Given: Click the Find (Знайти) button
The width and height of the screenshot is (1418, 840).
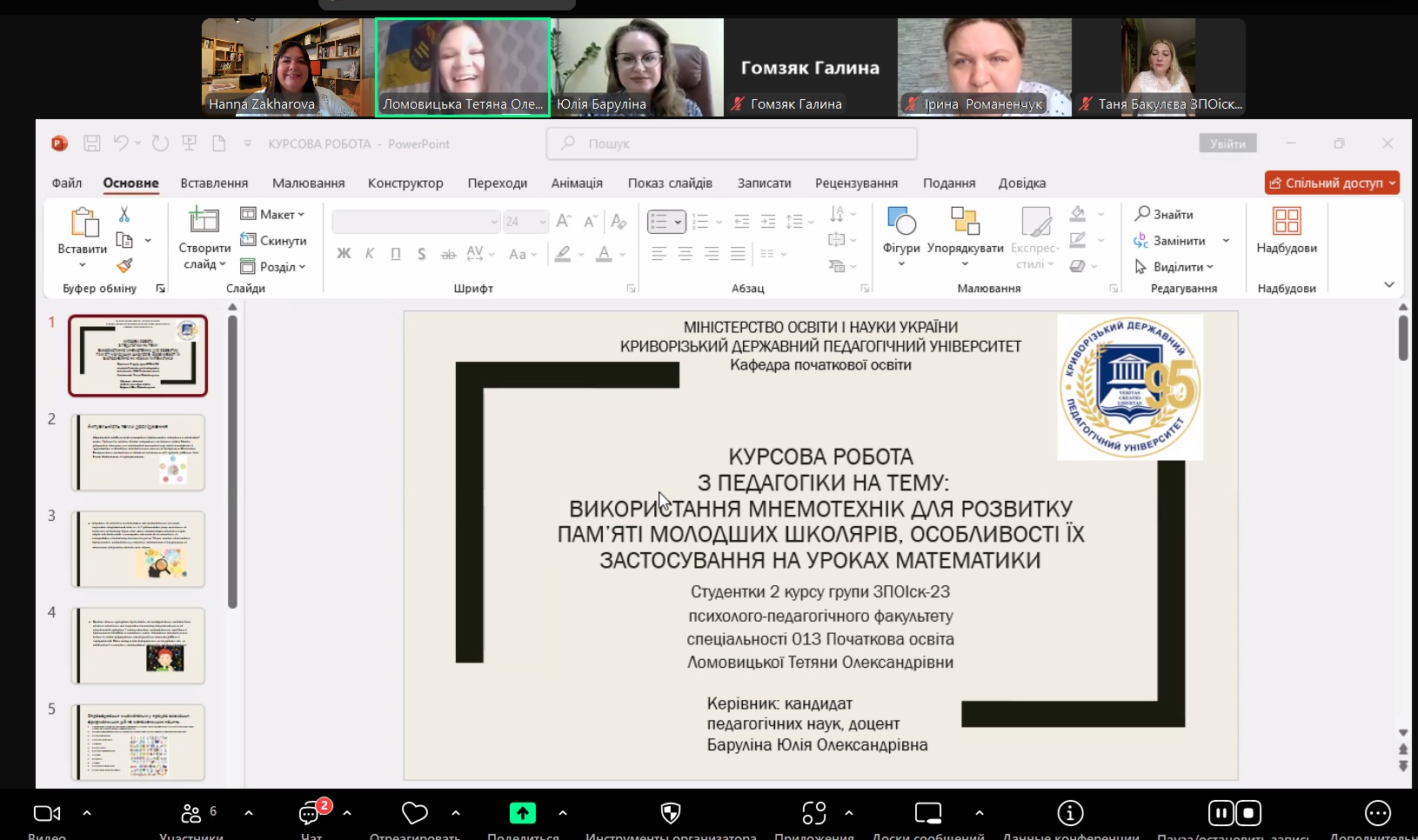Looking at the screenshot, I should (1164, 214).
